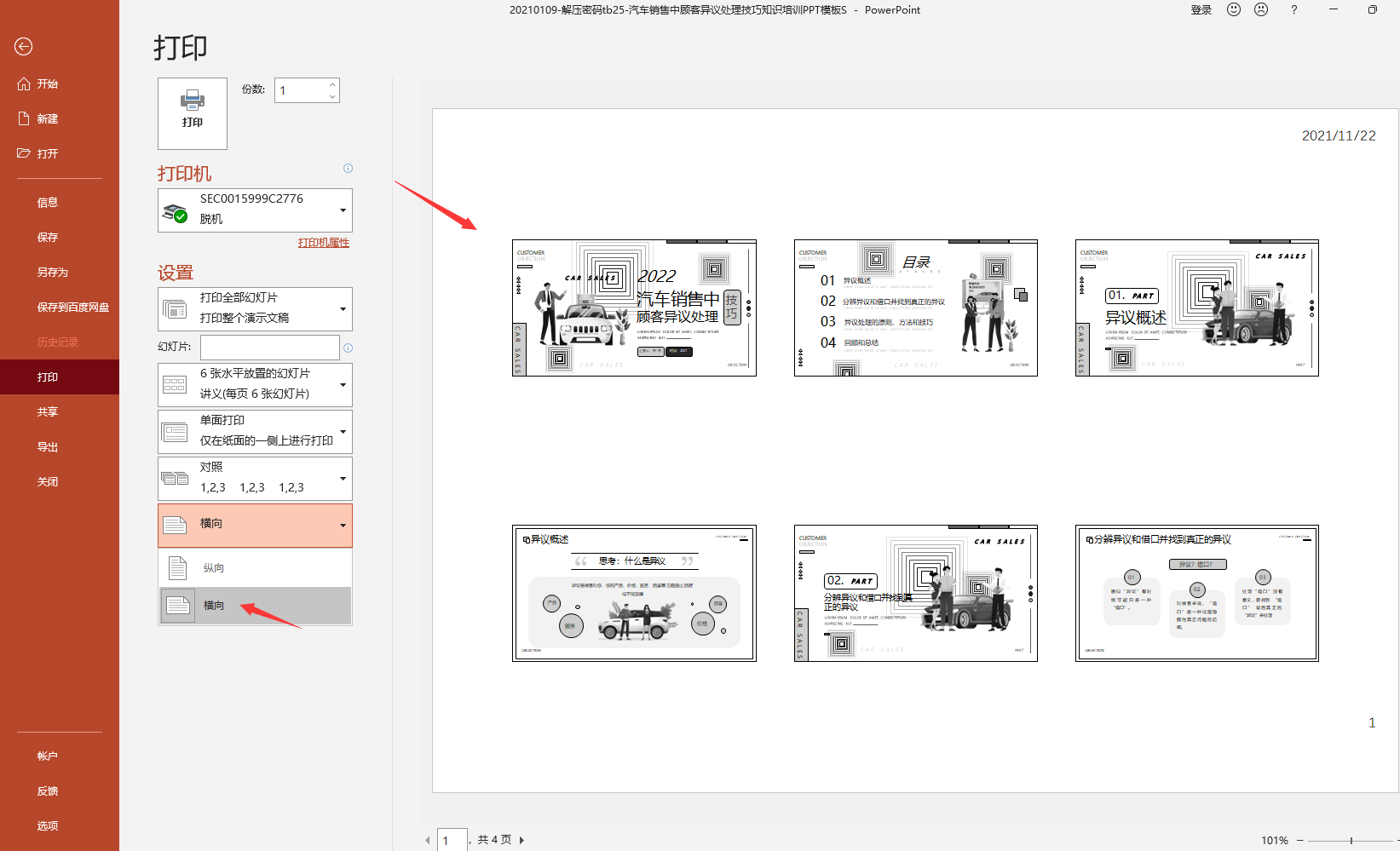Open the 共享 page
Image resolution: width=1400 pixels, height=851 pixels.
[48, 411]
